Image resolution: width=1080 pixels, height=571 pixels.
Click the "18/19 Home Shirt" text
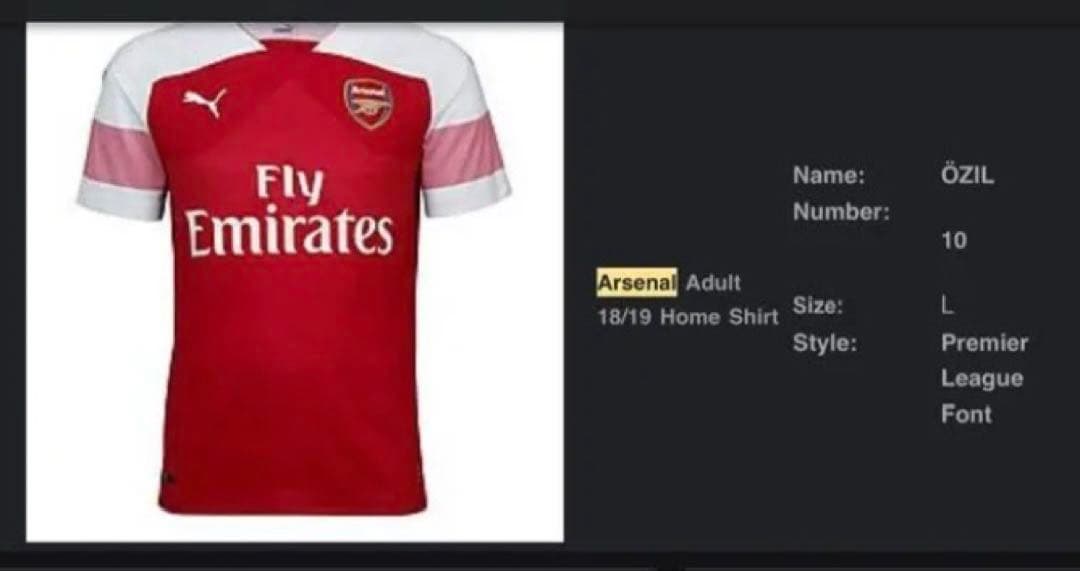(x=687, y=318)
